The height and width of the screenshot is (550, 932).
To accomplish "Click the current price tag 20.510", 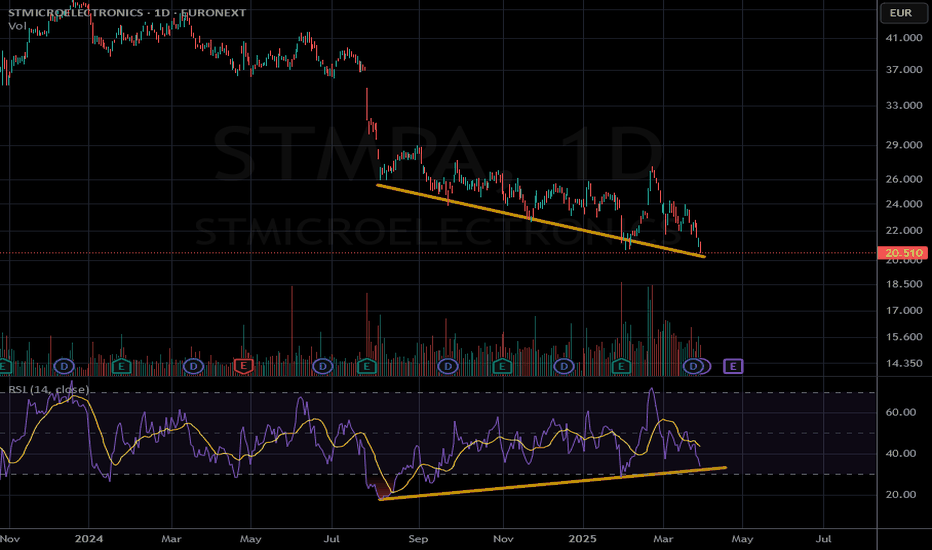I will [x=903, y=253].
